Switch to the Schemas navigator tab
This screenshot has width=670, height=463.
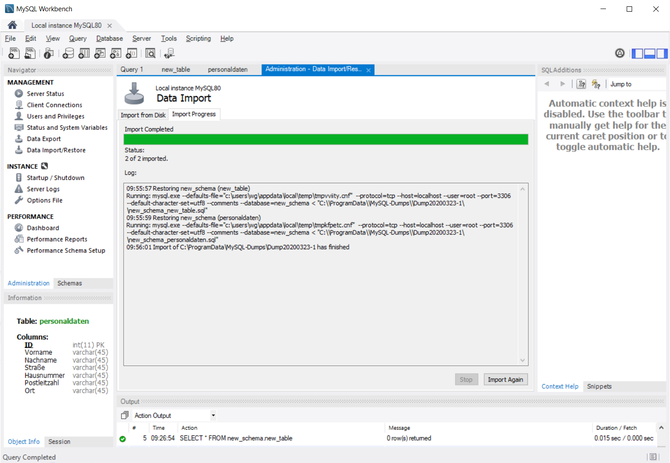[70, 283]
